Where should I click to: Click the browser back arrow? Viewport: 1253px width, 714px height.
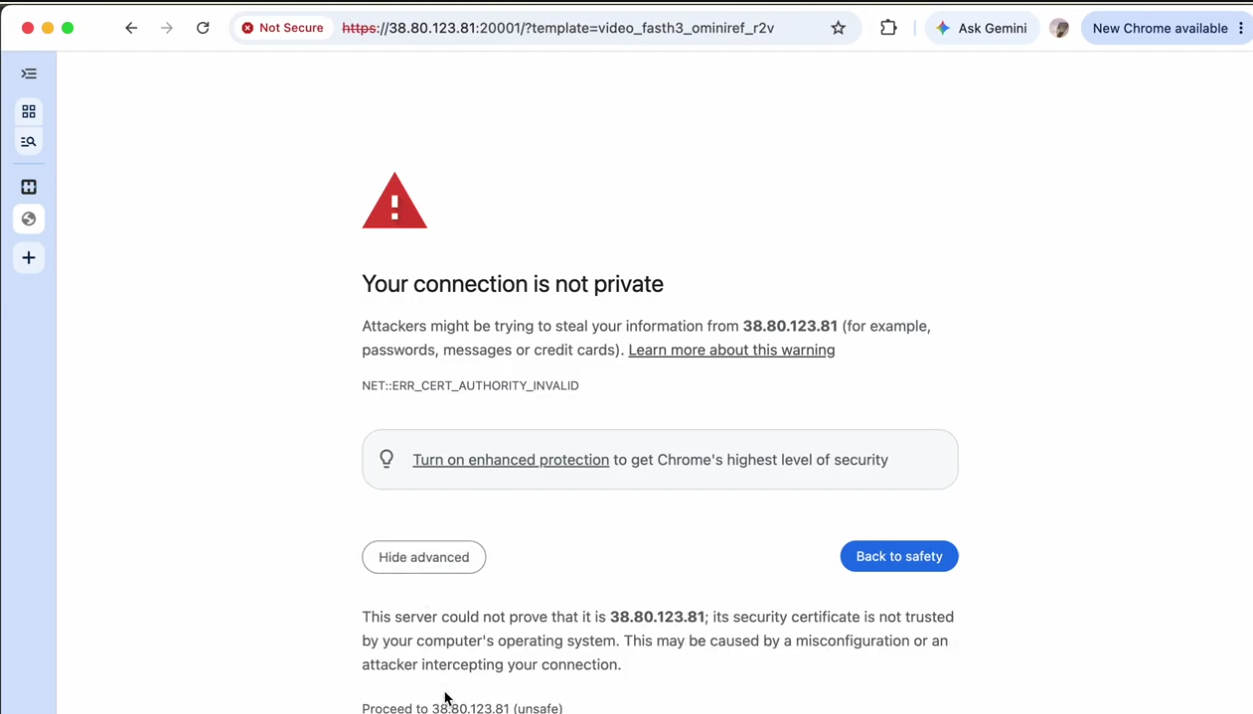(x=131, y=28)
